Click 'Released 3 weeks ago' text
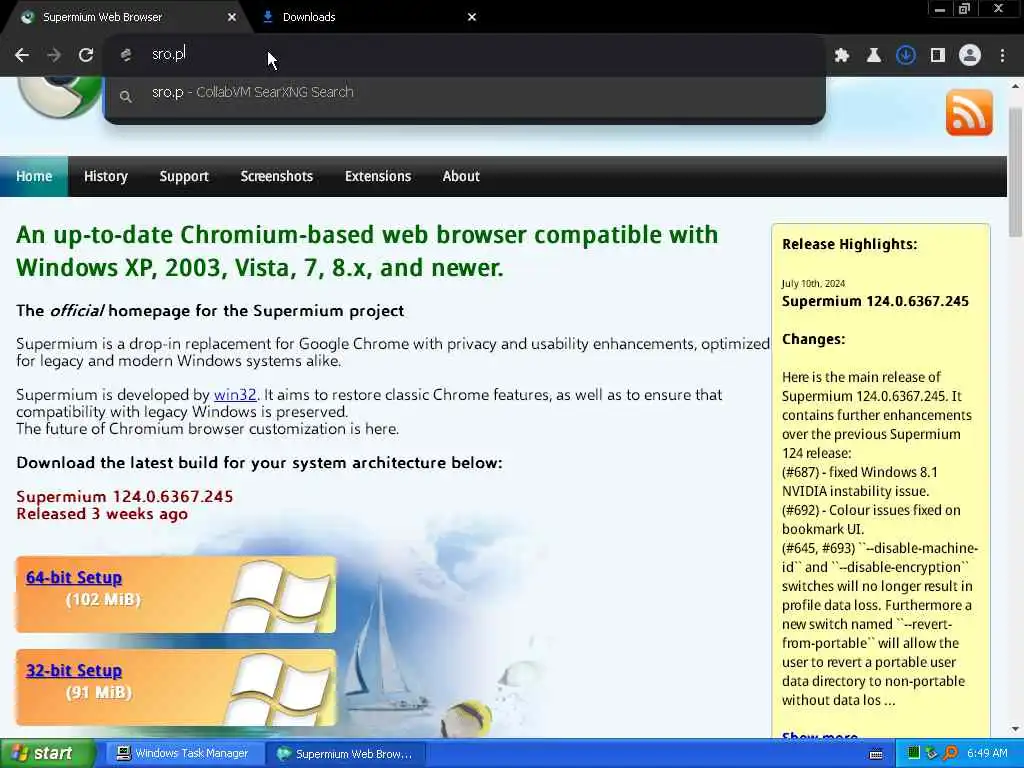The image size is (1024, 768). (x=102, y=514)
